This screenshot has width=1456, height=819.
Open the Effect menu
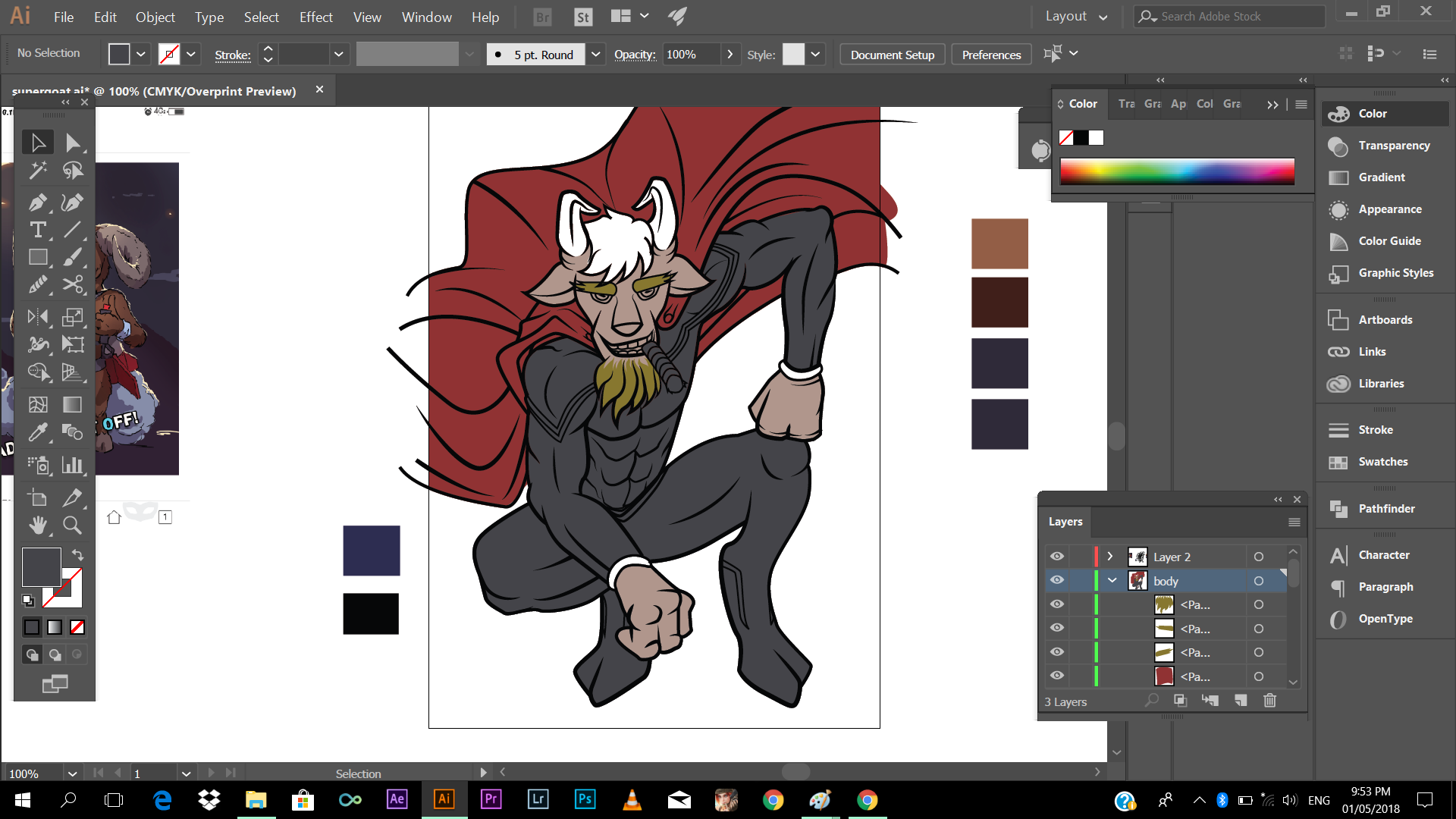[x=315, y=17]
